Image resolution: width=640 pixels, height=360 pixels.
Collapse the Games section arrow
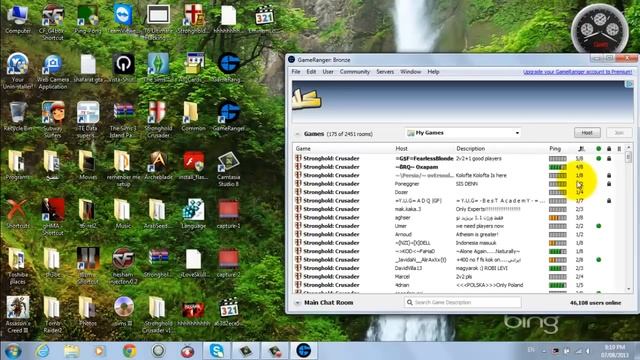pos(298,134)
